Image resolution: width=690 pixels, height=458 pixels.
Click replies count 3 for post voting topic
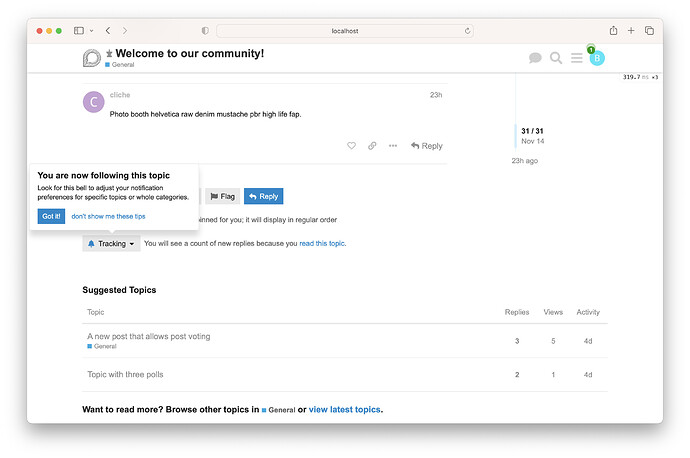517,341
